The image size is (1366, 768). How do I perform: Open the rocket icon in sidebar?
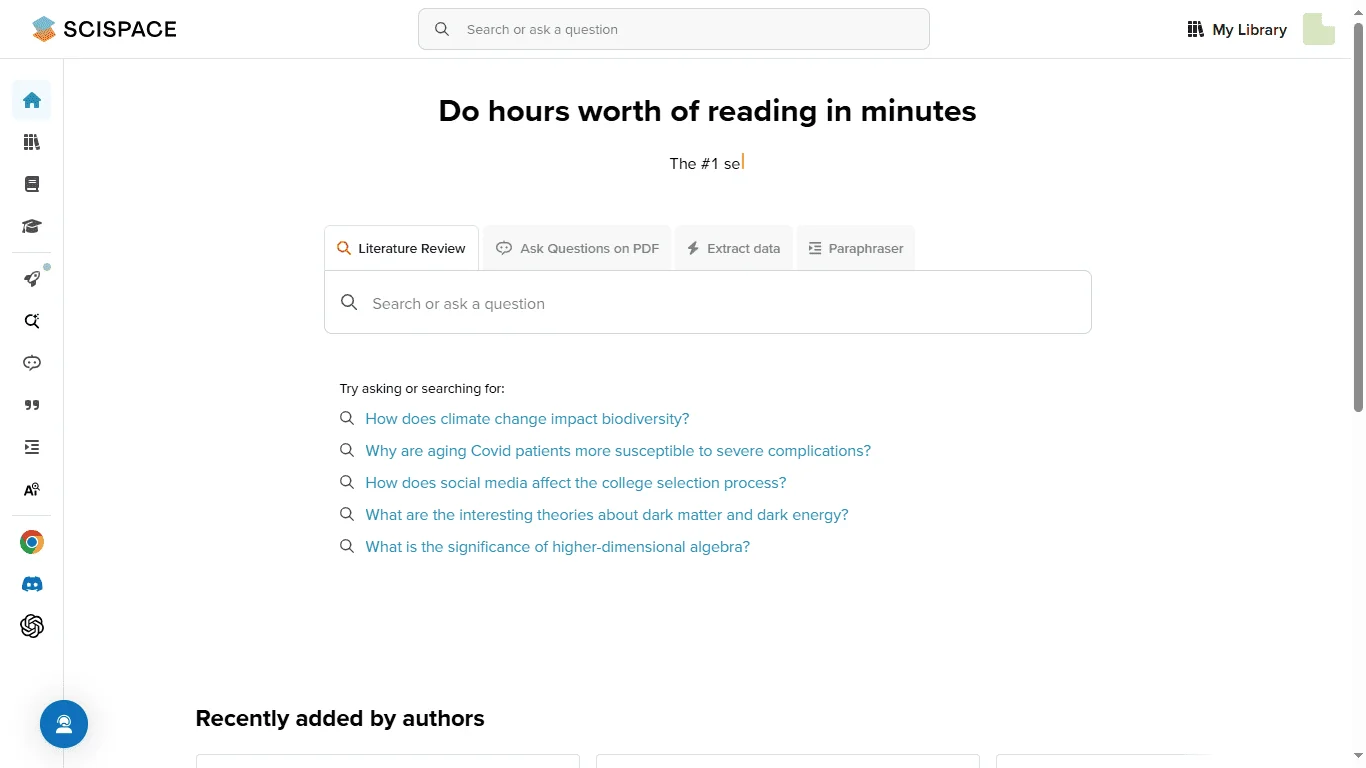click(x=32, y=279)
